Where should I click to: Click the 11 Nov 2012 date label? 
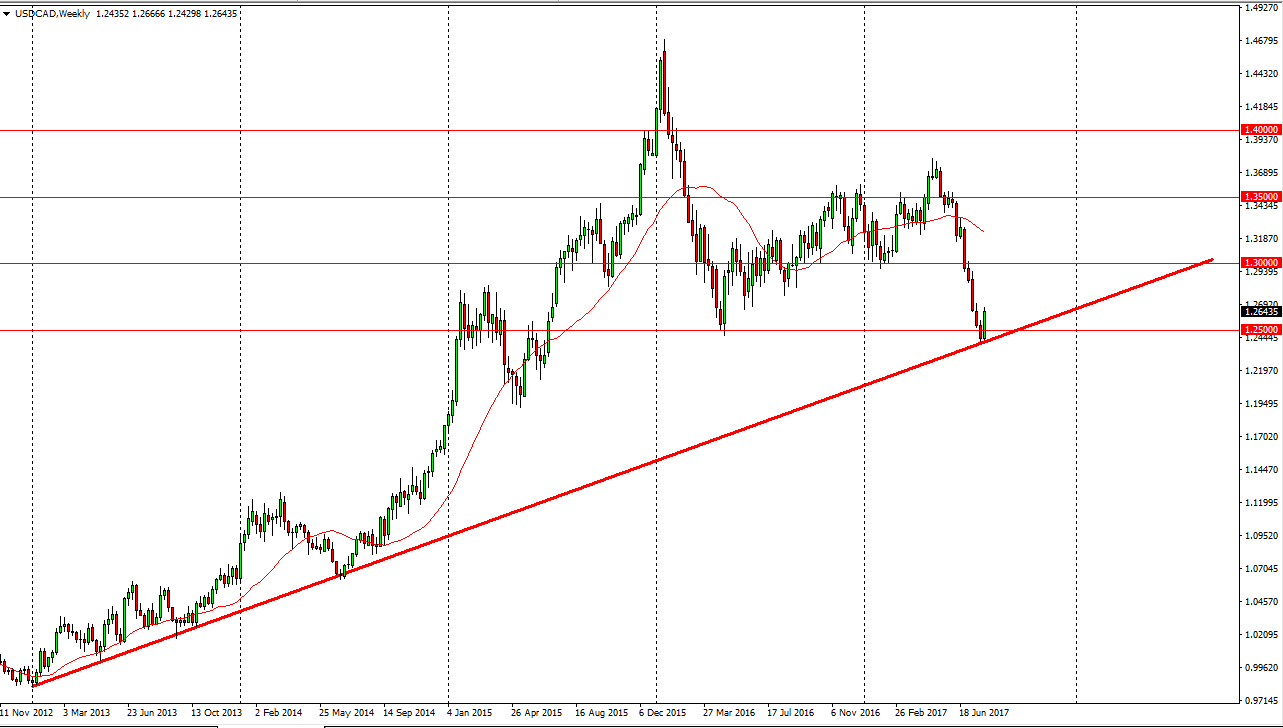[28, 713]
